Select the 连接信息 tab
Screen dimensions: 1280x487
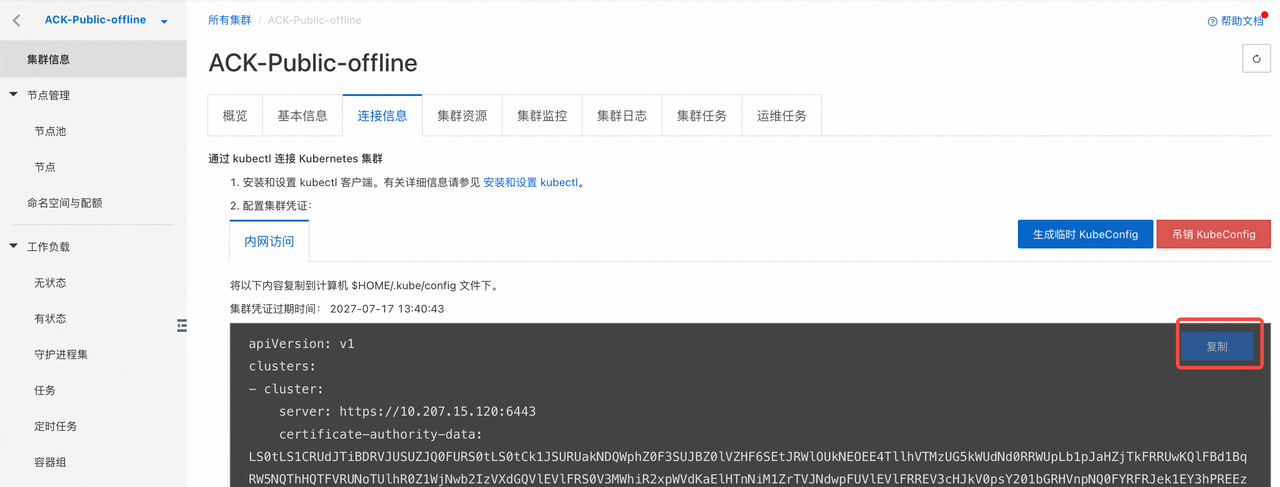[x=382, y=116]
